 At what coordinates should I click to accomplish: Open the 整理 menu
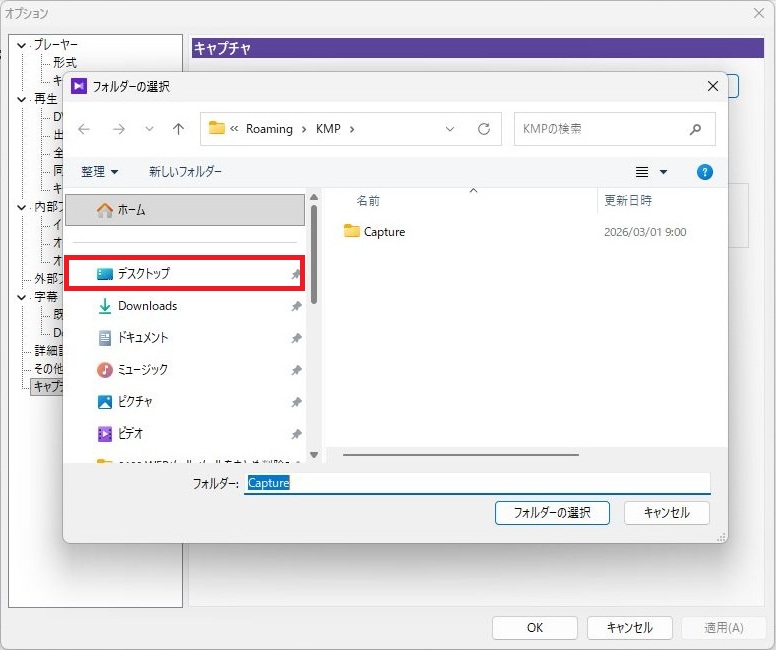pyautogui.click(x=100, y=172)
